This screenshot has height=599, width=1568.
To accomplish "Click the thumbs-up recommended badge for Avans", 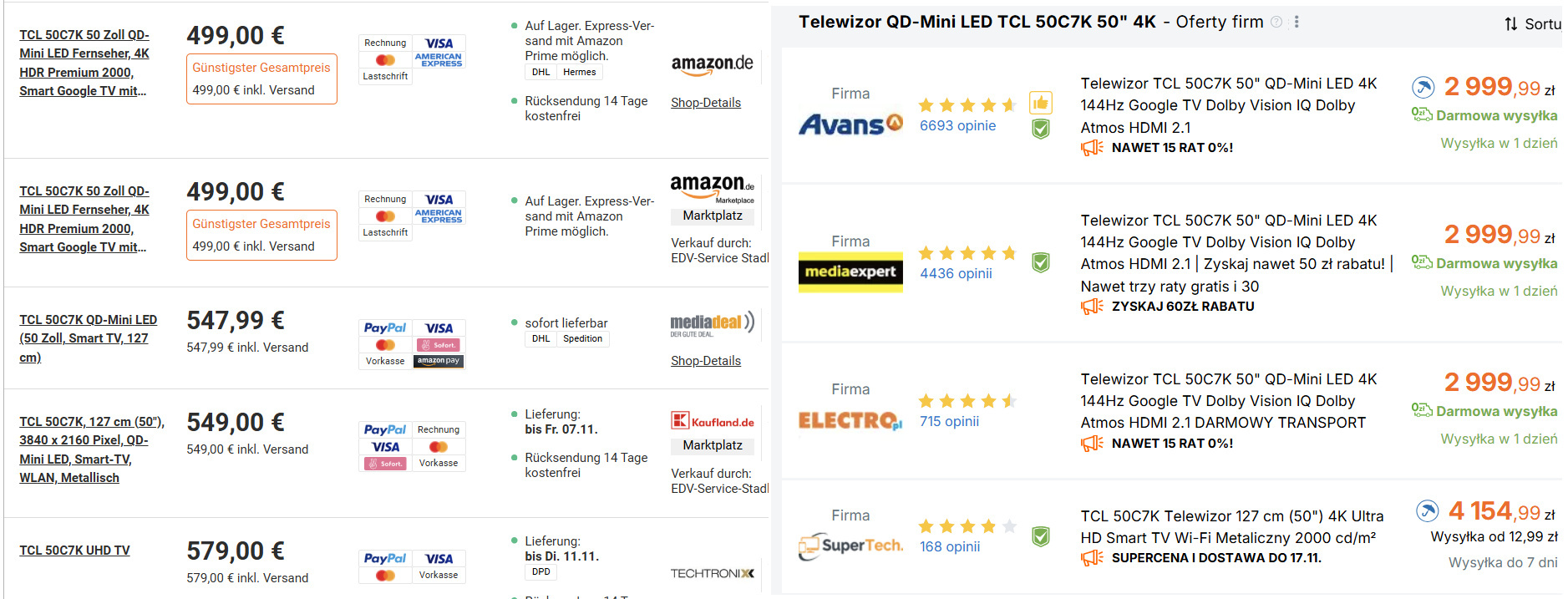I will point(1040,103).
